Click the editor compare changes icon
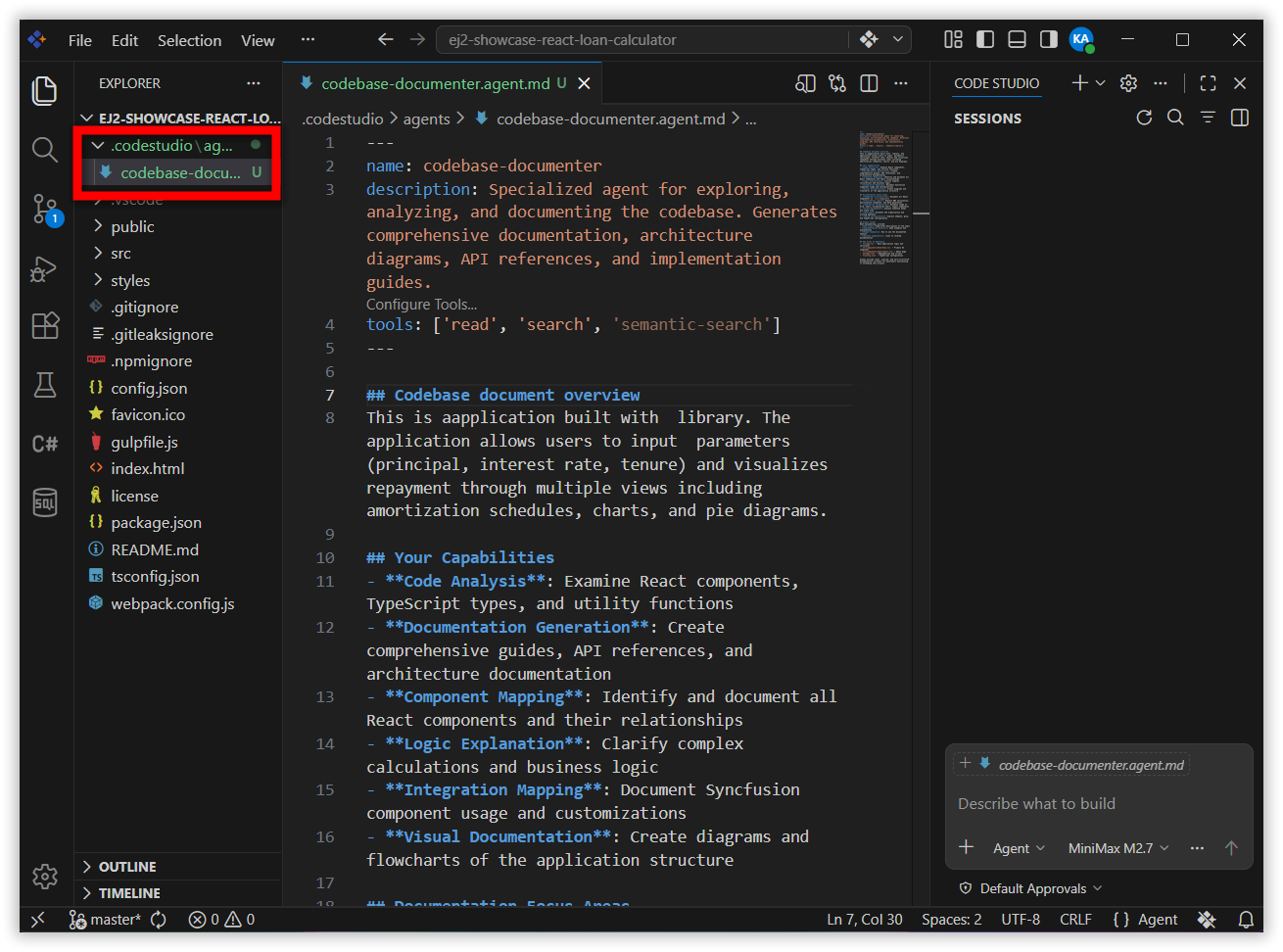Image resolution: width=1283 pixels, height=952 pixels. (837, 83)
